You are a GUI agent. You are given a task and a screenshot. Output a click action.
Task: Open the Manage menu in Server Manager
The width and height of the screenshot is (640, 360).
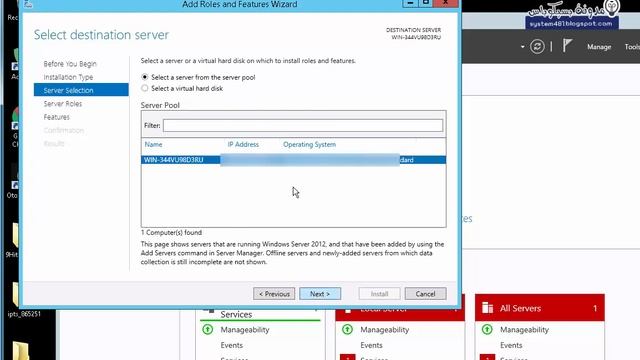[x=599, y=47]
